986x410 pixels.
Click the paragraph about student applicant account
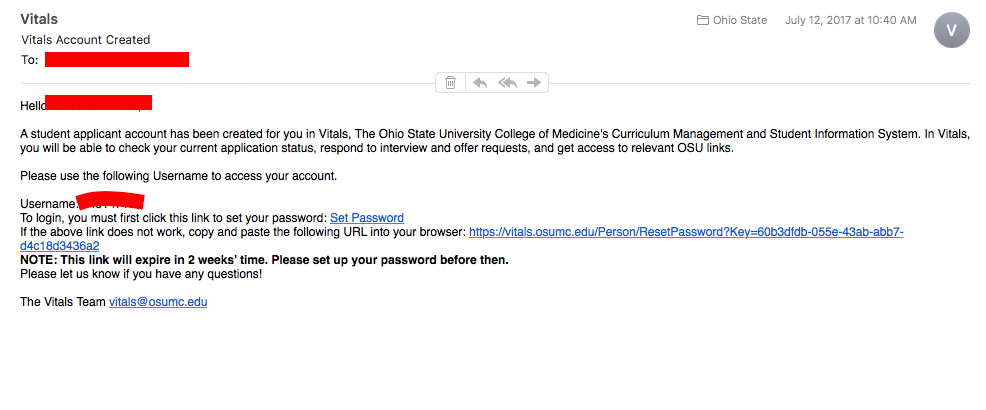[495, 142]
